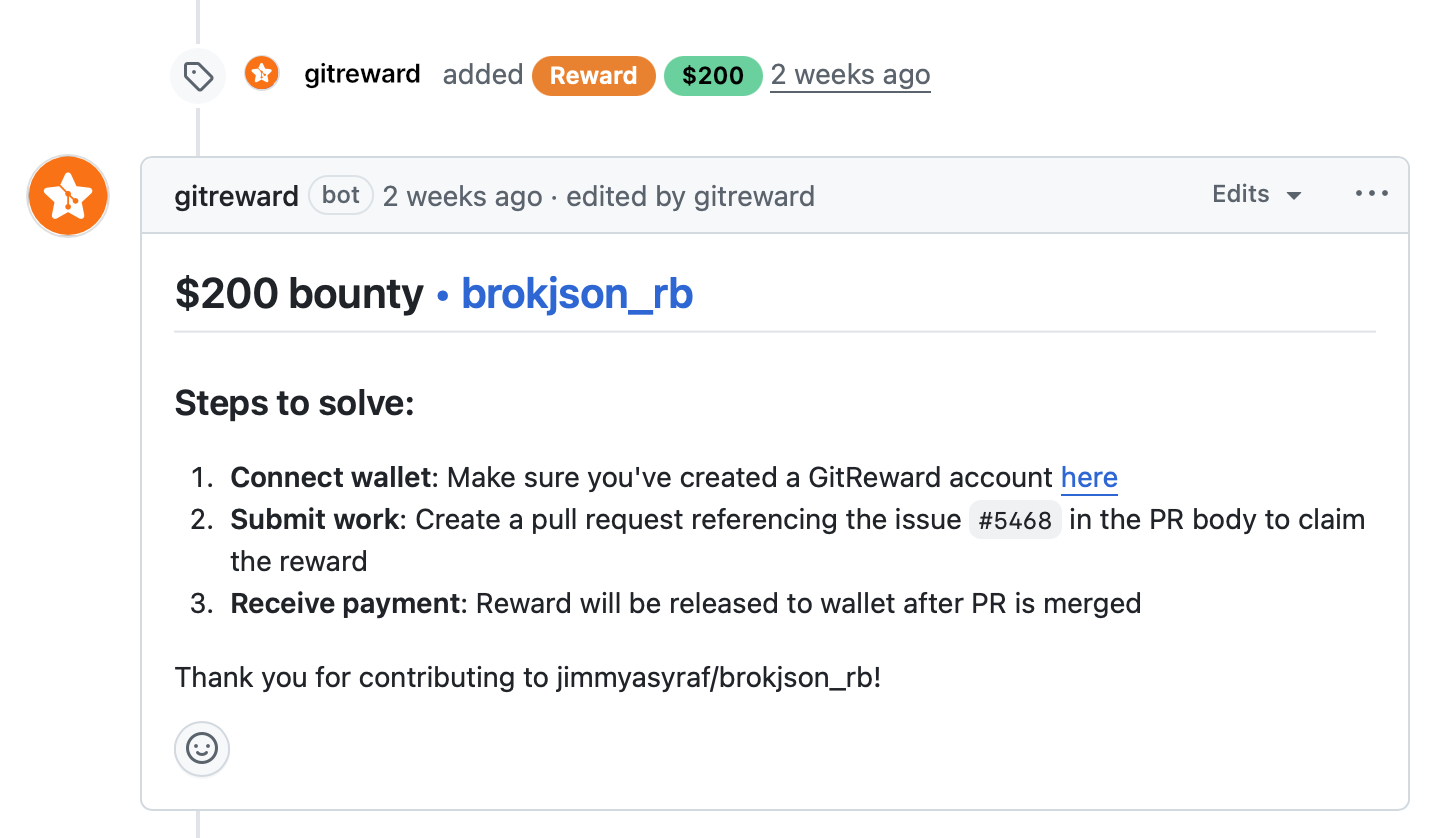Image resolution: width=1432 pixels, height=838 pixels.
Task: Select the orange Reward label
Action: coord(594,76)
